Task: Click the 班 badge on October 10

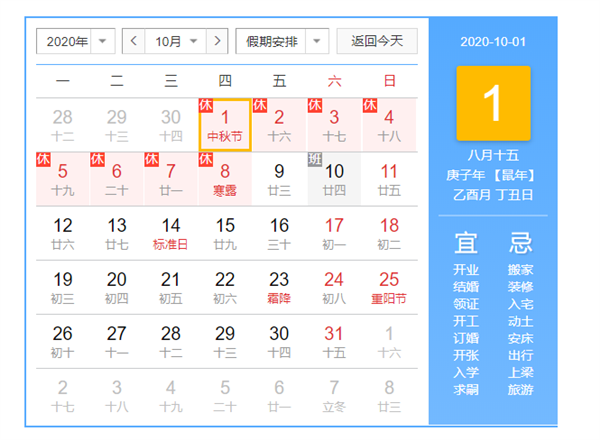Action: pos(314,159)
